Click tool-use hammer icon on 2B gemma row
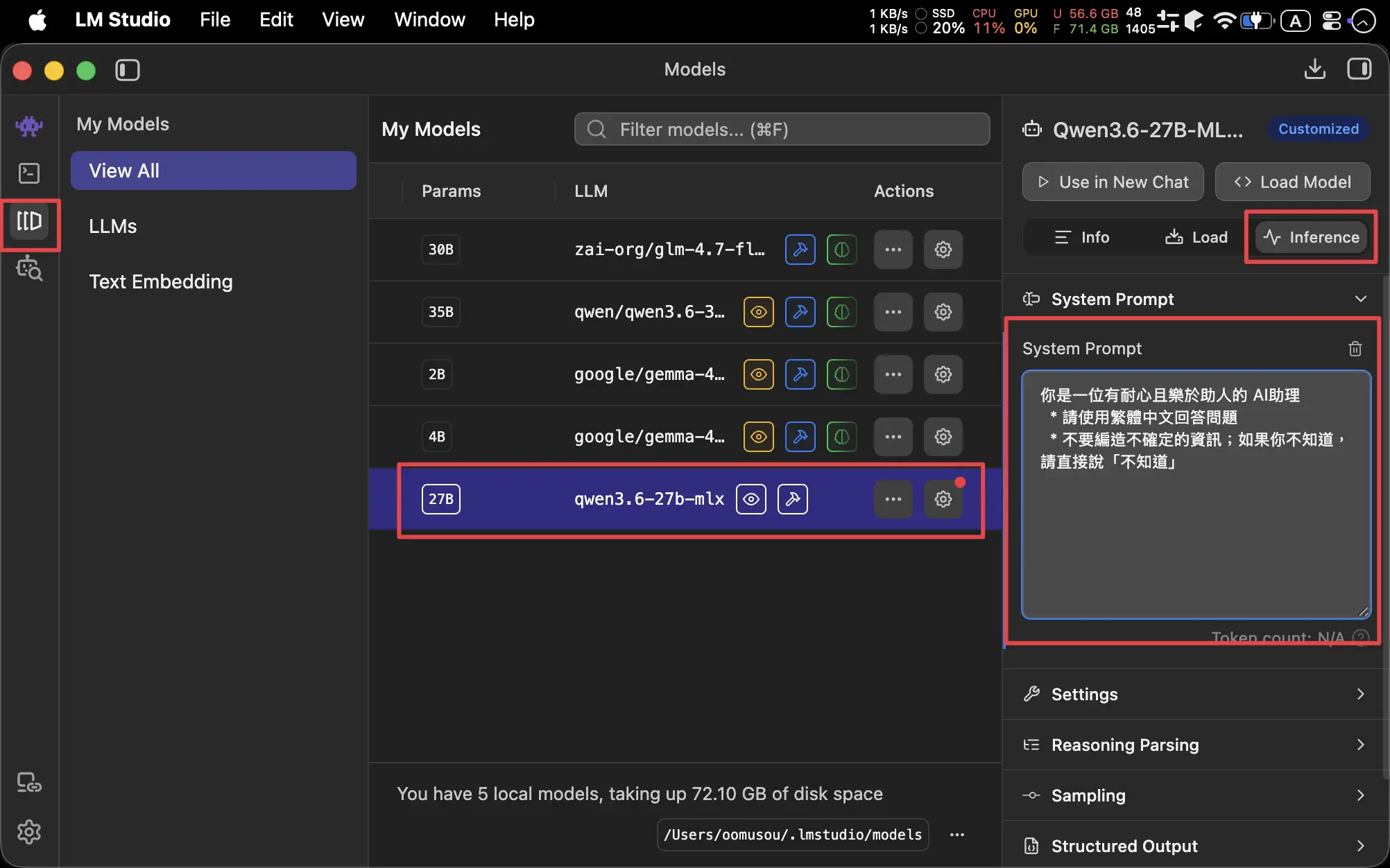Viewport: 1390px width, 868px height. point(800,374)
